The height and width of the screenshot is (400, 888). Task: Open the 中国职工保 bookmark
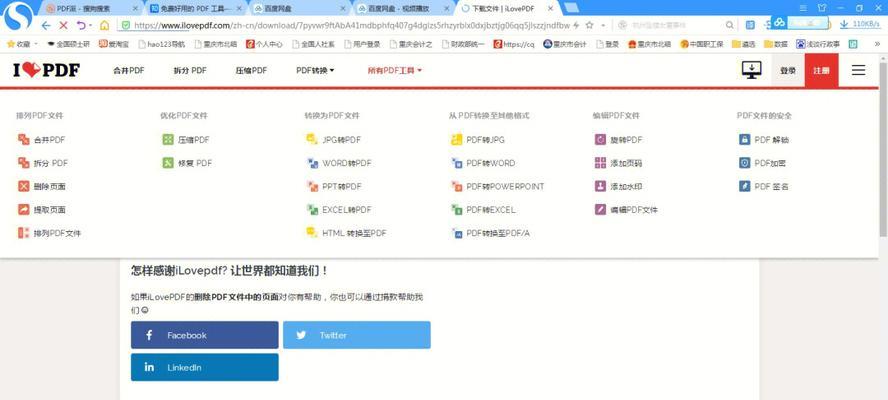coord(702,44)
